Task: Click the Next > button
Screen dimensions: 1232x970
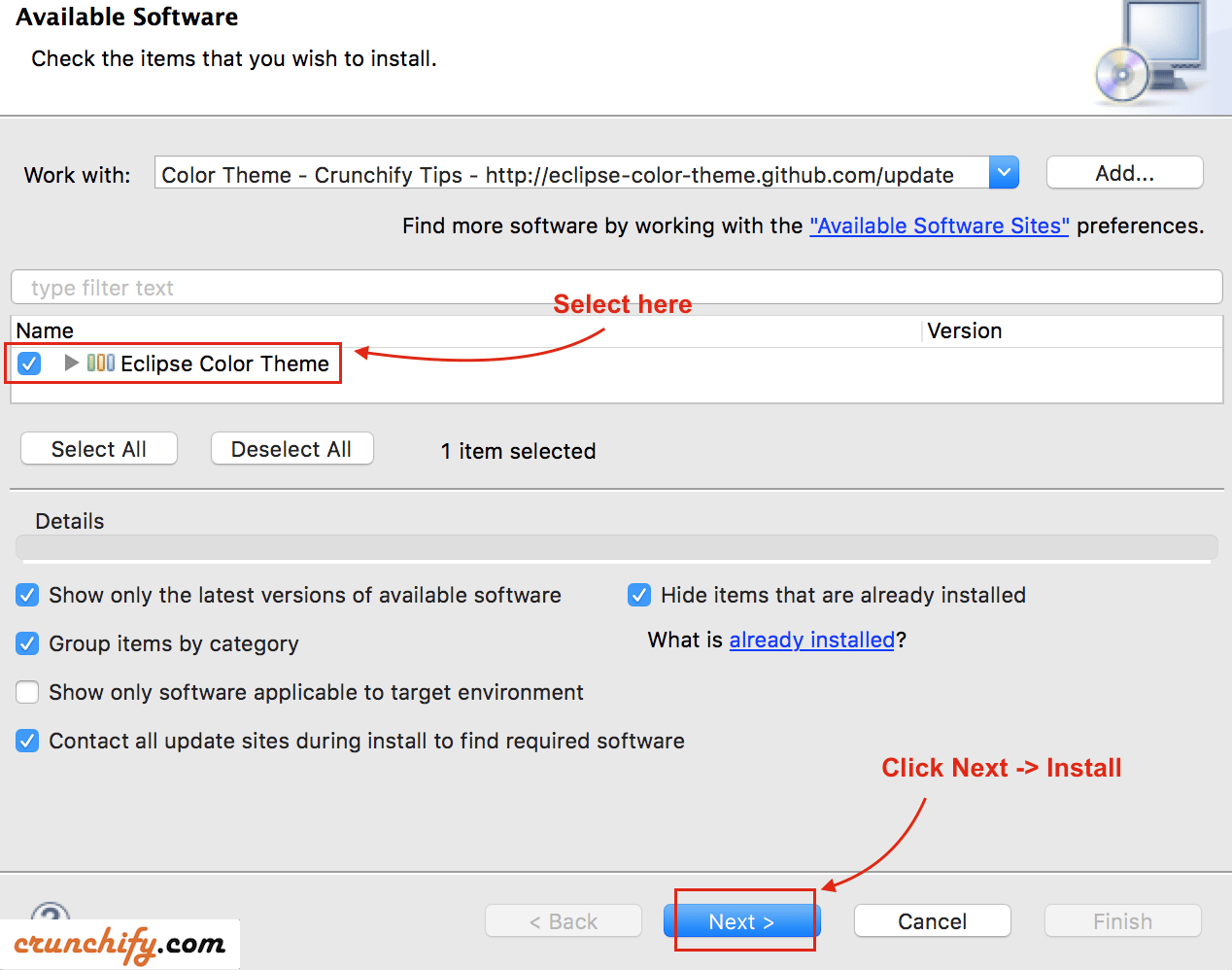Action: (741, 921)
